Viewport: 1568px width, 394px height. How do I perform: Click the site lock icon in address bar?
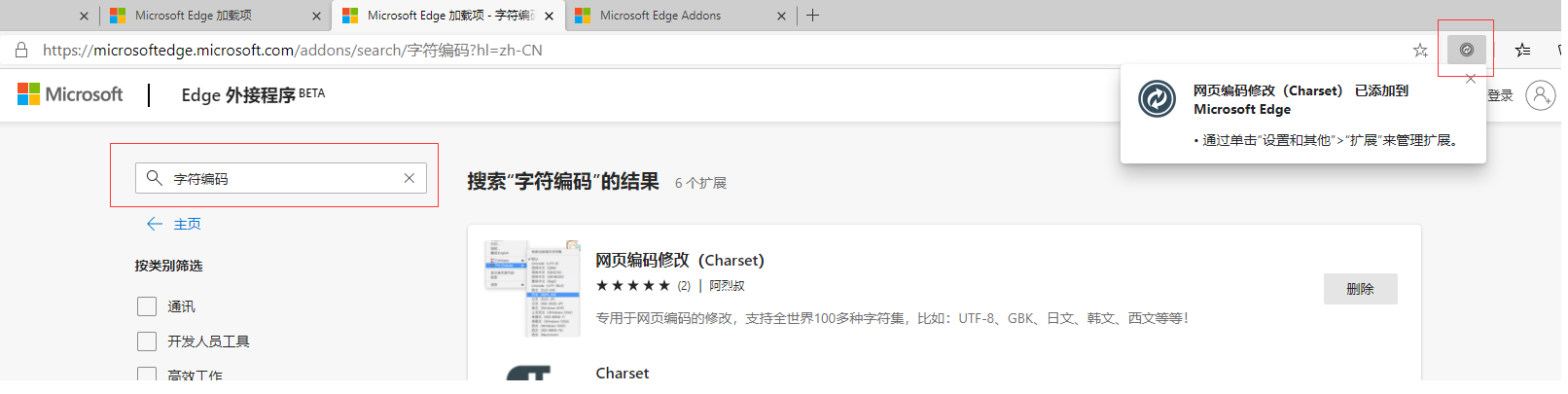click(x=20, y=50)
